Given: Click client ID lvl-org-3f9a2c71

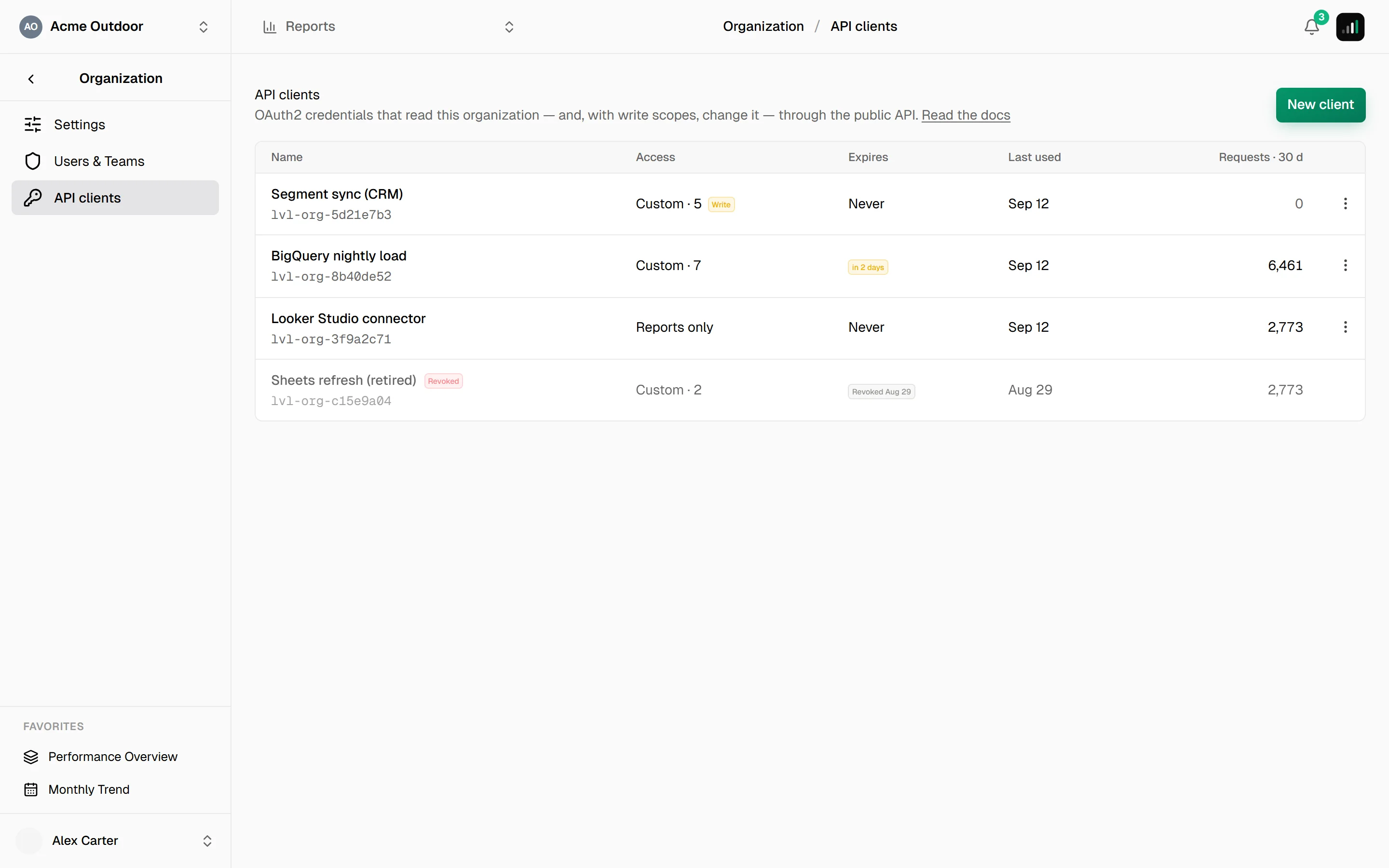Looking at the screenshot, I should pos(331,339).
